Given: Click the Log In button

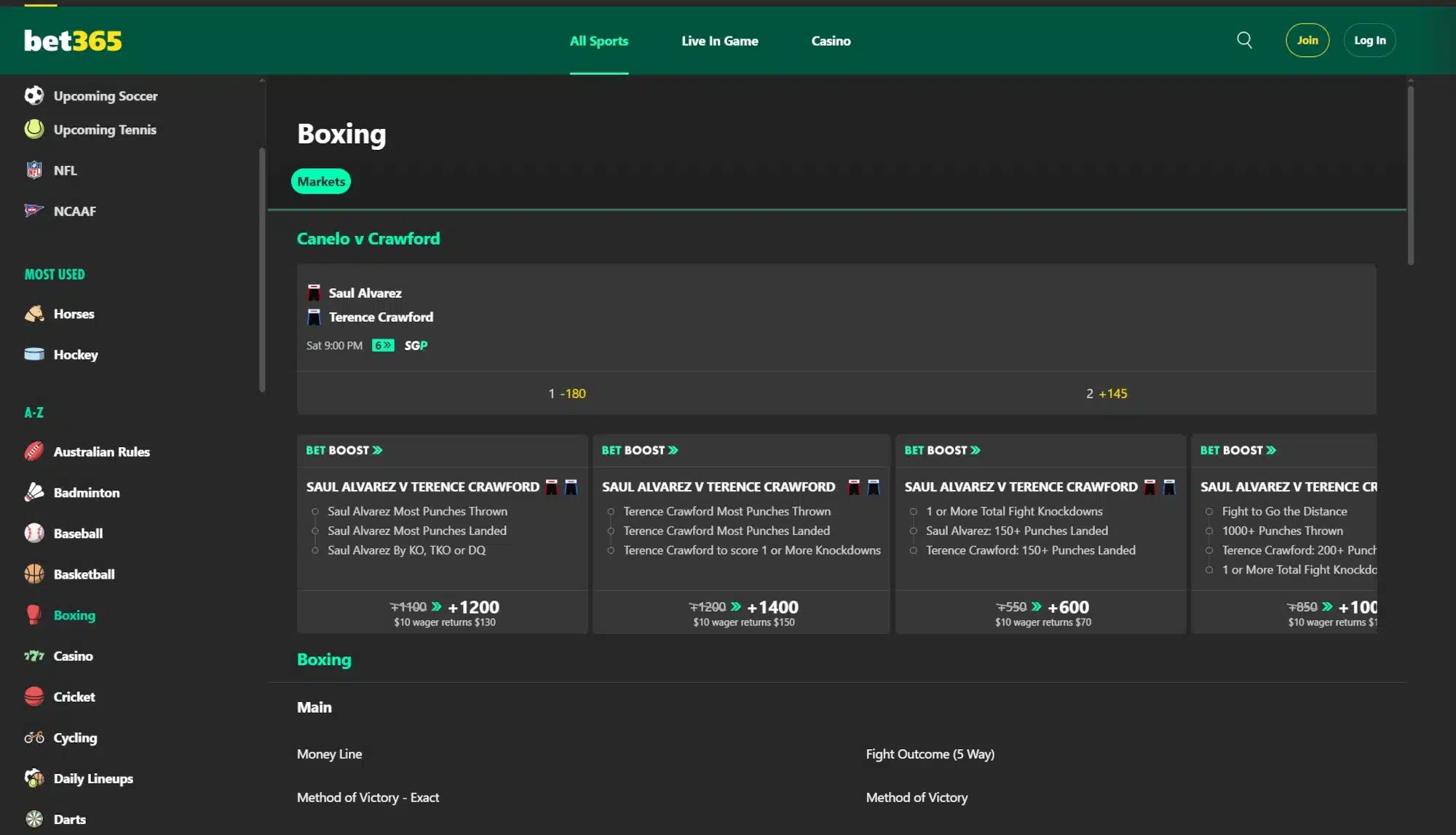Looking at the screenshot, I should click(1369, 40).
